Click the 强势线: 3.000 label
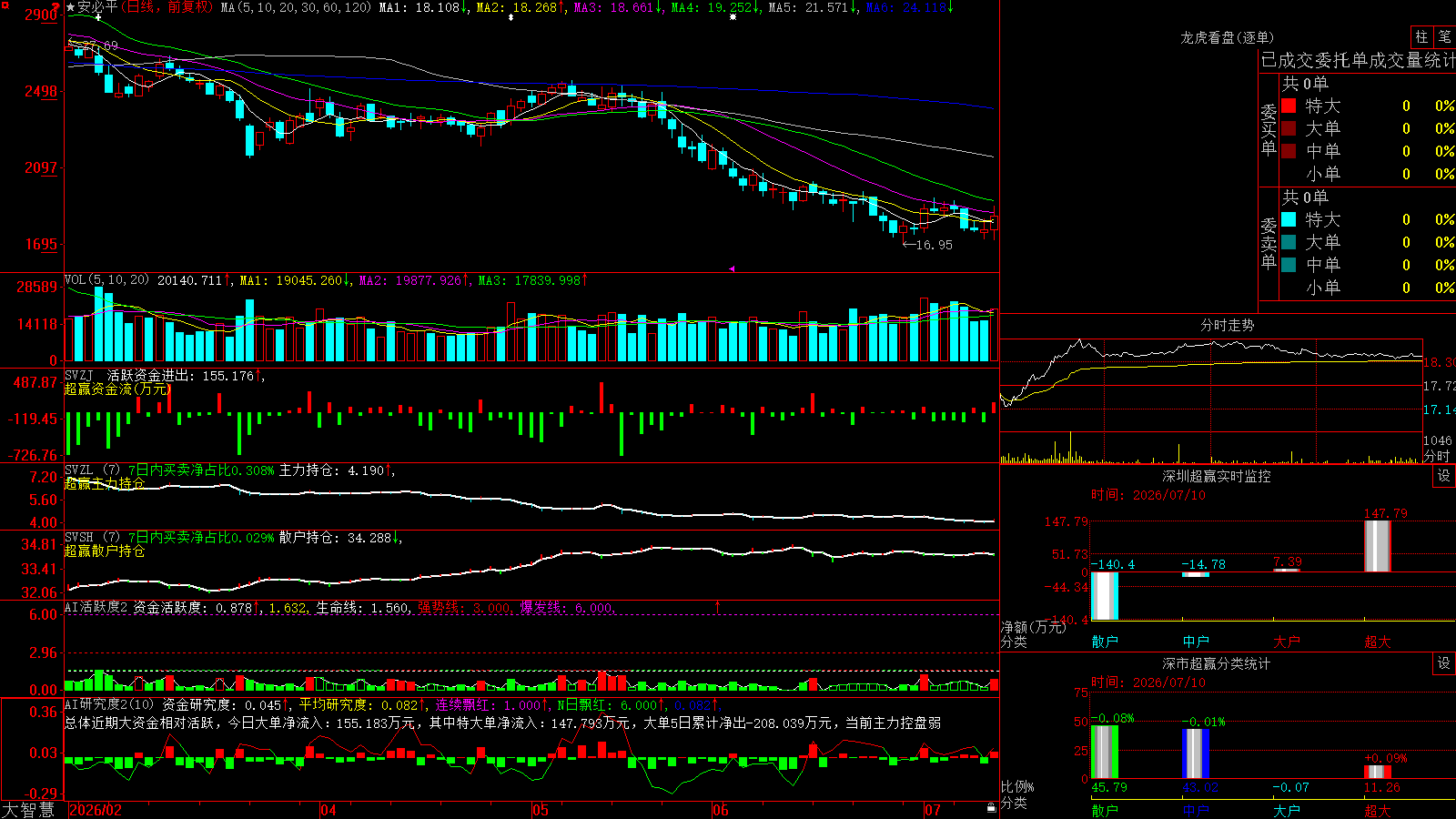1456x819 pixels. (464, 607)
